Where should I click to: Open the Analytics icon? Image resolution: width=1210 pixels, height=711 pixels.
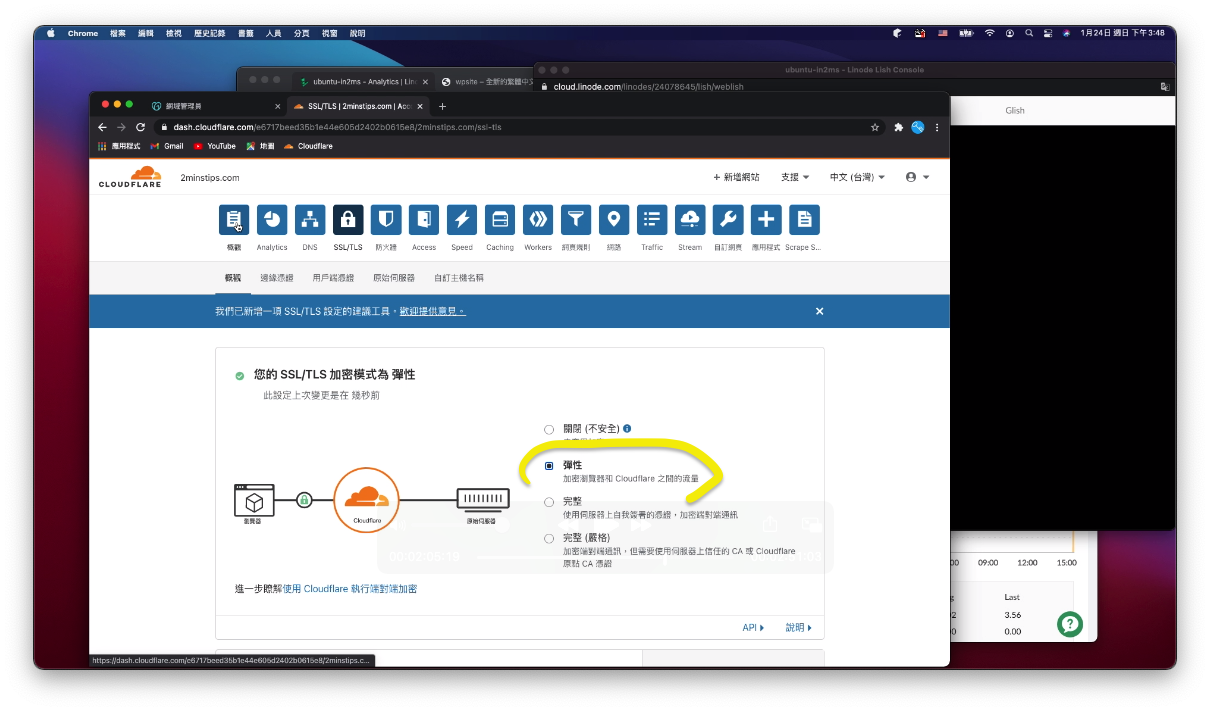click(x=272, y=219)
